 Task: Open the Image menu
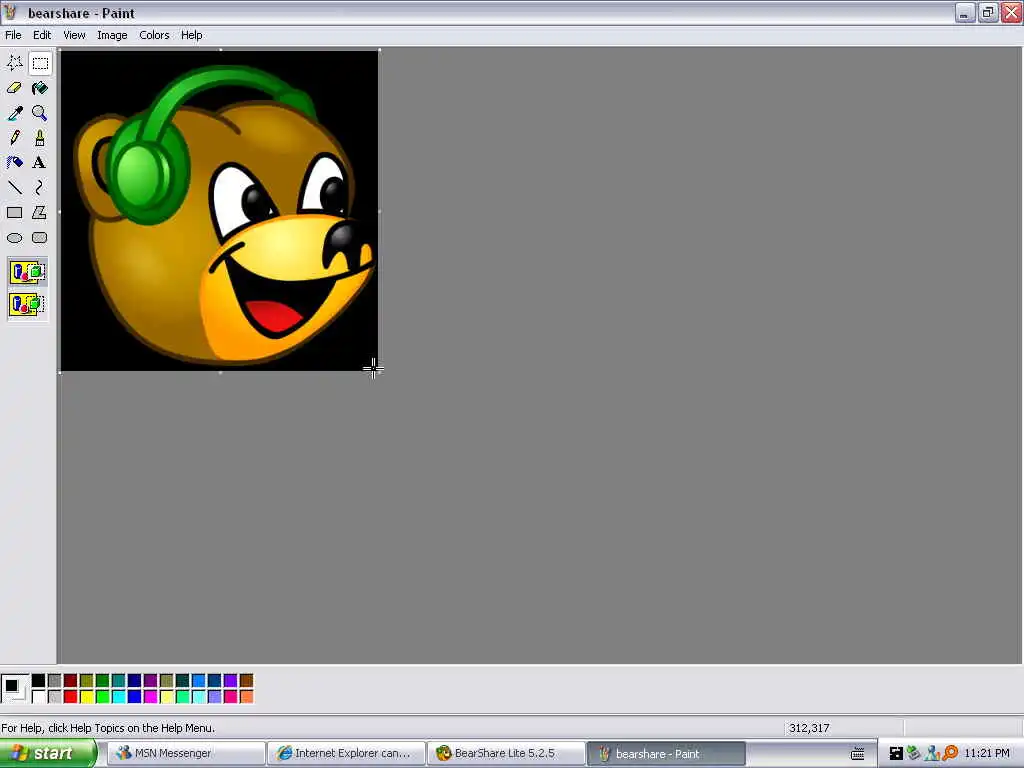[x=112, y=35]
